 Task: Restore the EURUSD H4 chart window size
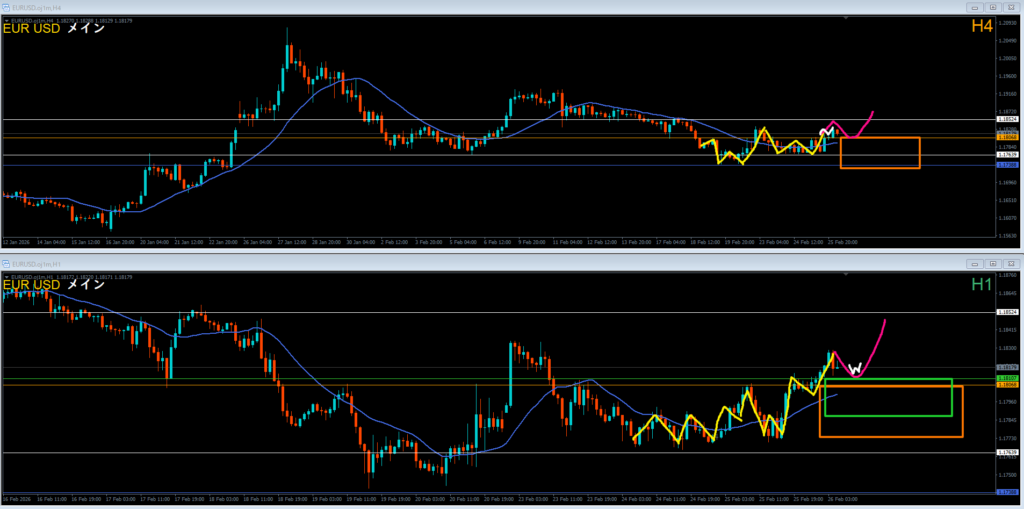pos(993,7)
